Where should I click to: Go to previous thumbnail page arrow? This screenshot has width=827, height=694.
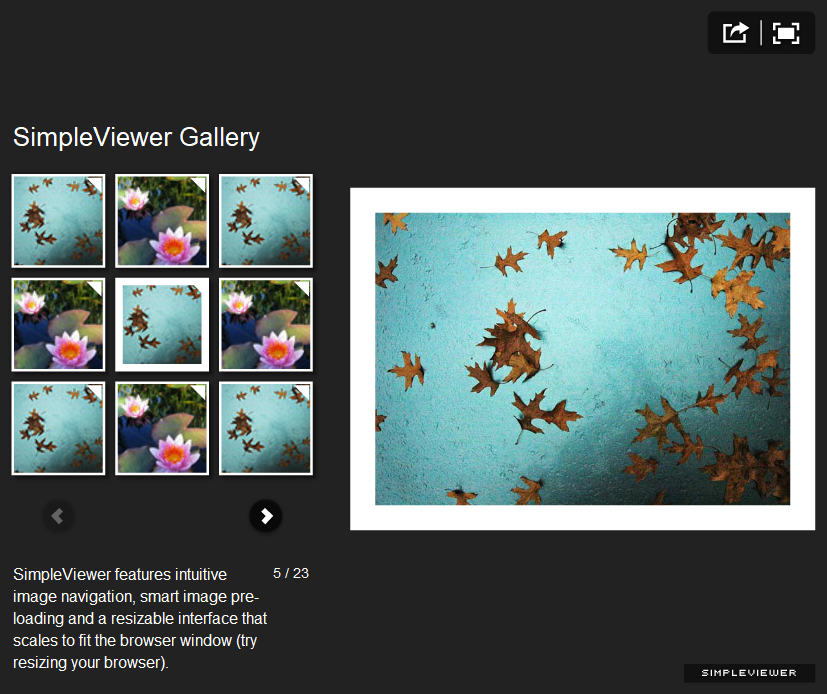click(x=58, y=515)
